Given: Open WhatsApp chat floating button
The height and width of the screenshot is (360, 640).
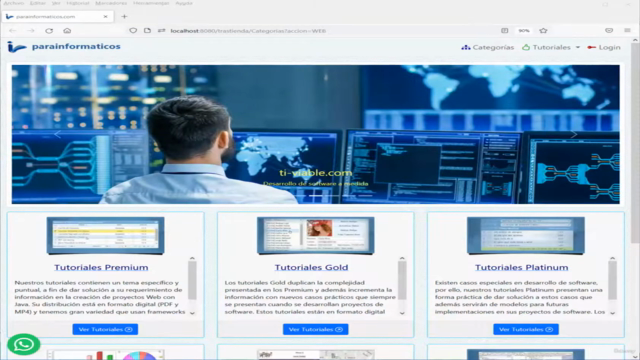Looking at the screenshot, I should pos(24,344).
